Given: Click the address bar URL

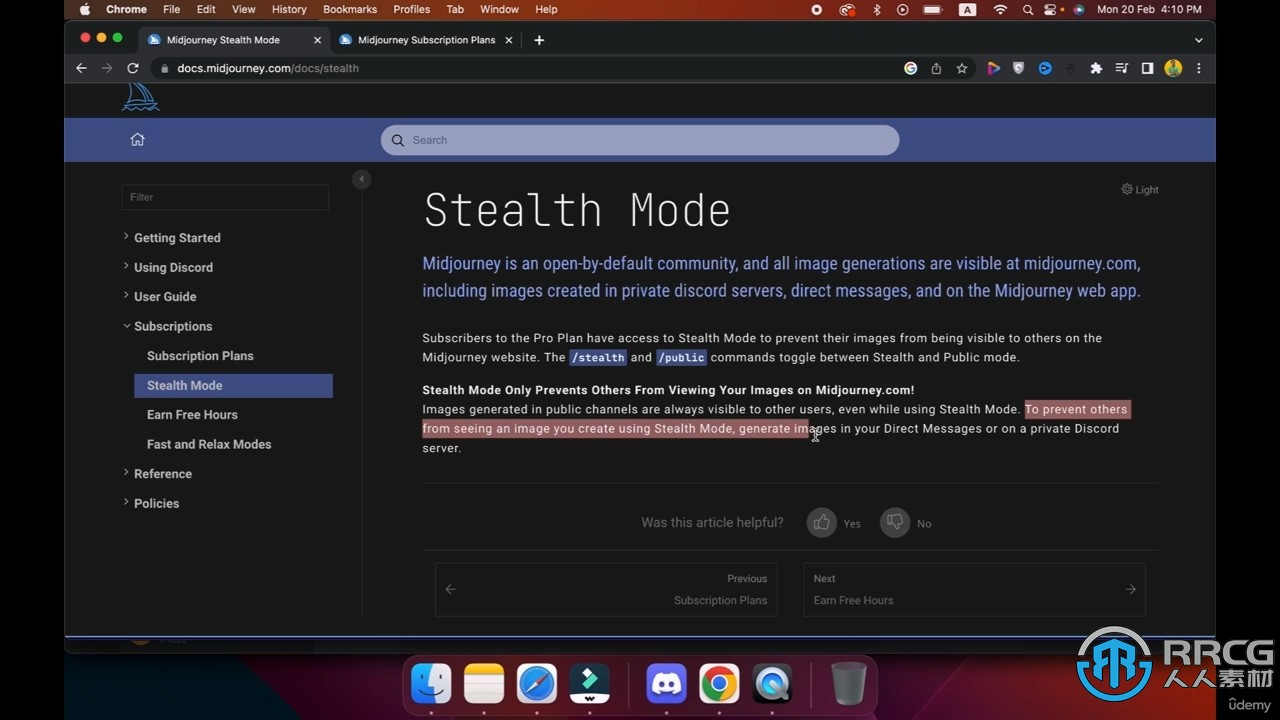Looking at the screenshot, I should pos(268,68).
